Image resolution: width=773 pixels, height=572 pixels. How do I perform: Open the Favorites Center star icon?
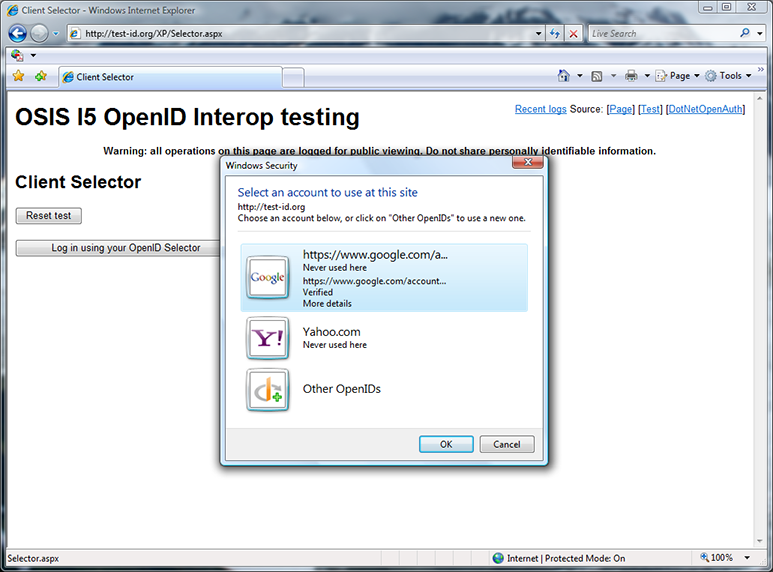[x=18, y=76]
